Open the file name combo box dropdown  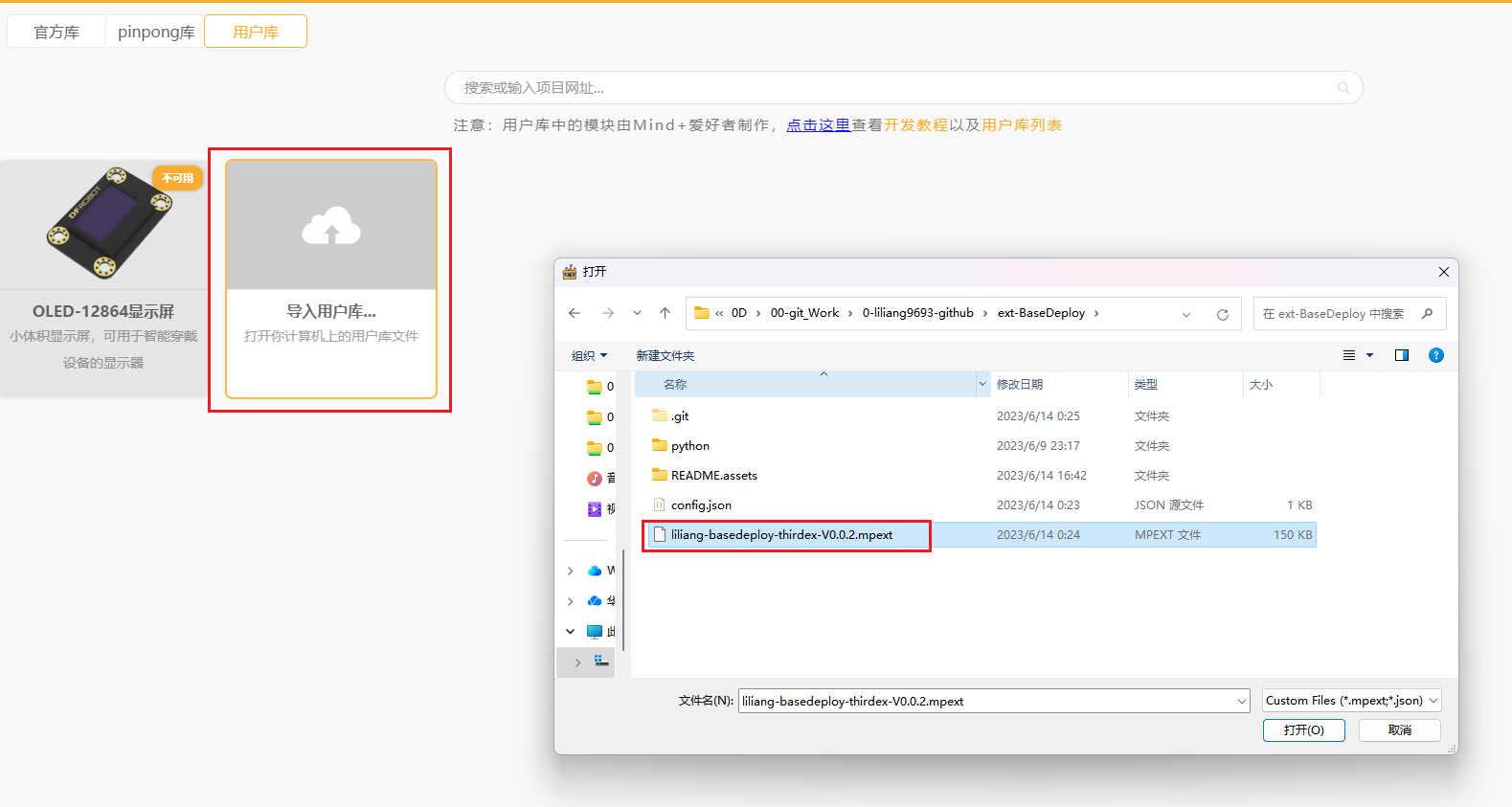pyautogui.click(x=1242, y=702)
